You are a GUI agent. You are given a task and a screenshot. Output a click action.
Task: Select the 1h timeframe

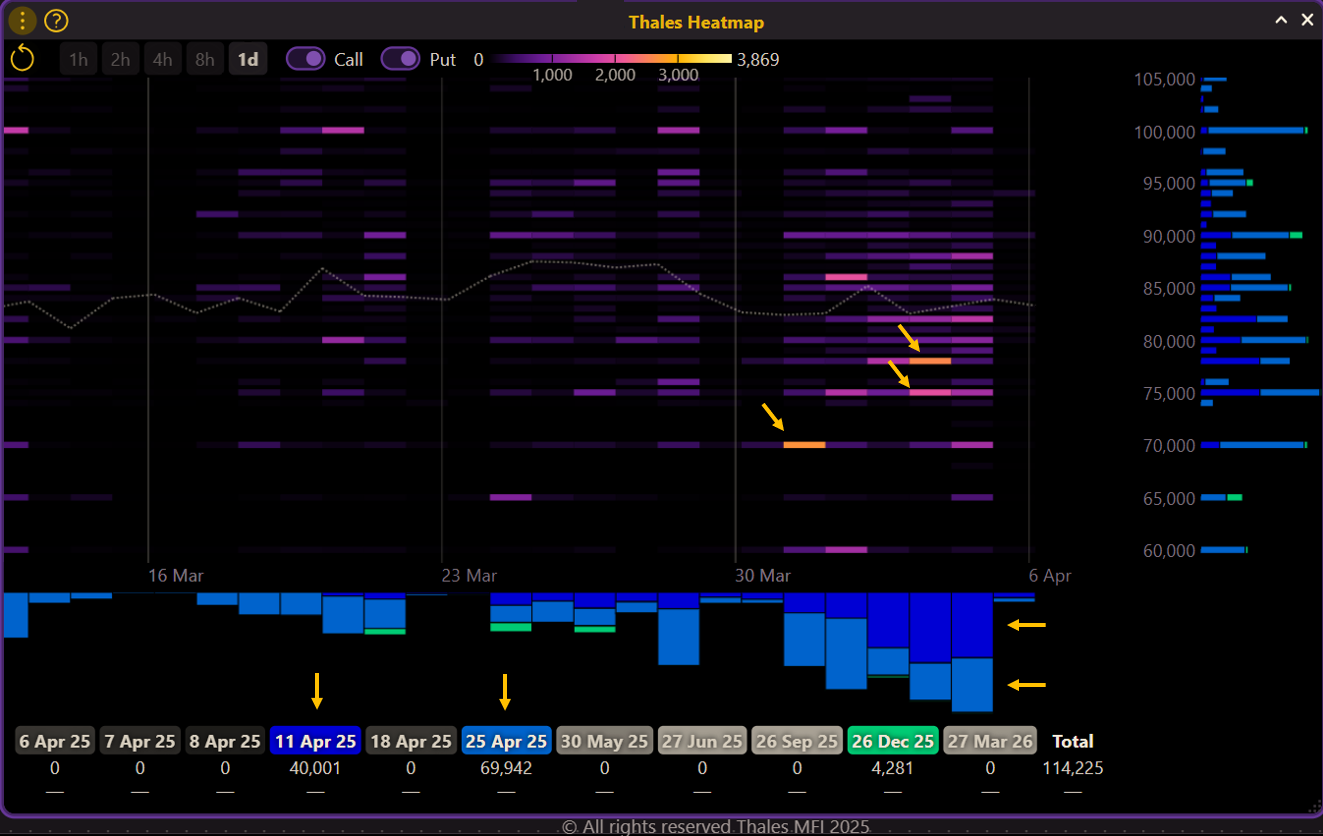78,60
